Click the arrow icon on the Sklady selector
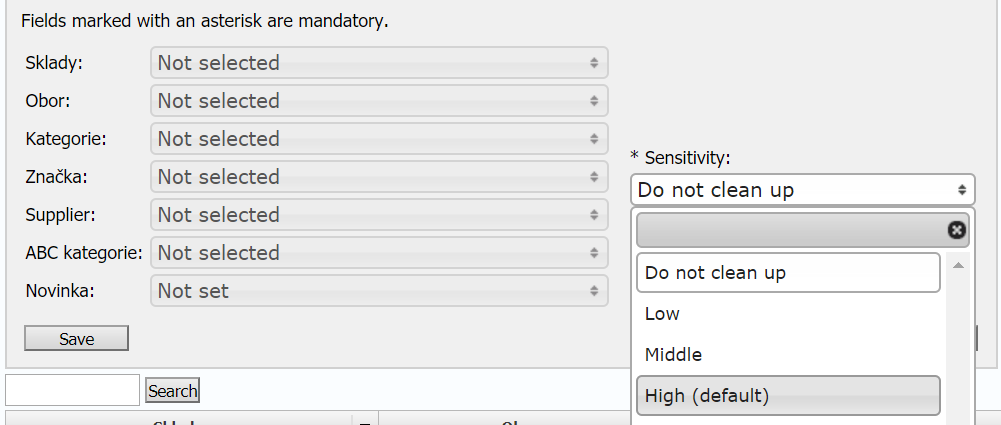 point(594,63)
